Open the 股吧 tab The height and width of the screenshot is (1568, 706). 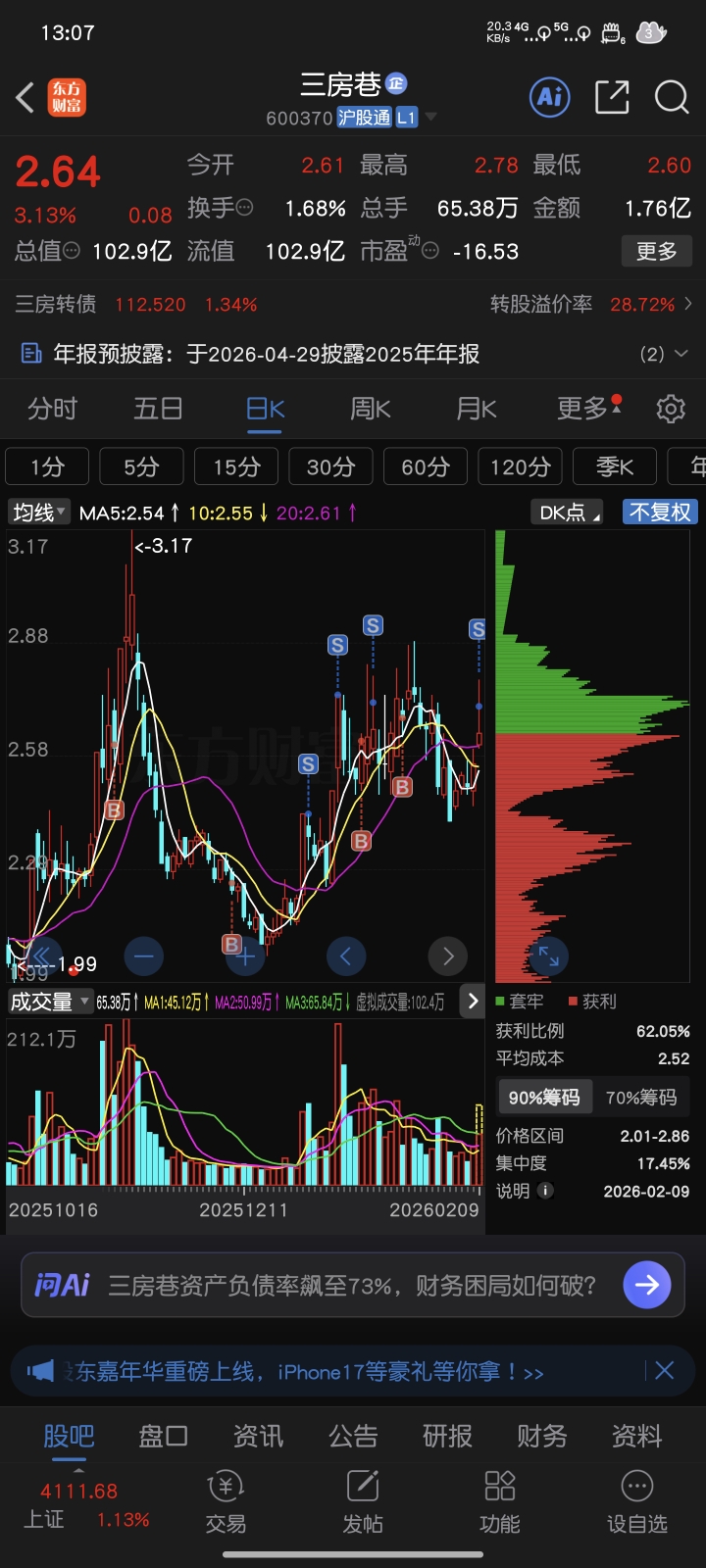(69, 1436)
